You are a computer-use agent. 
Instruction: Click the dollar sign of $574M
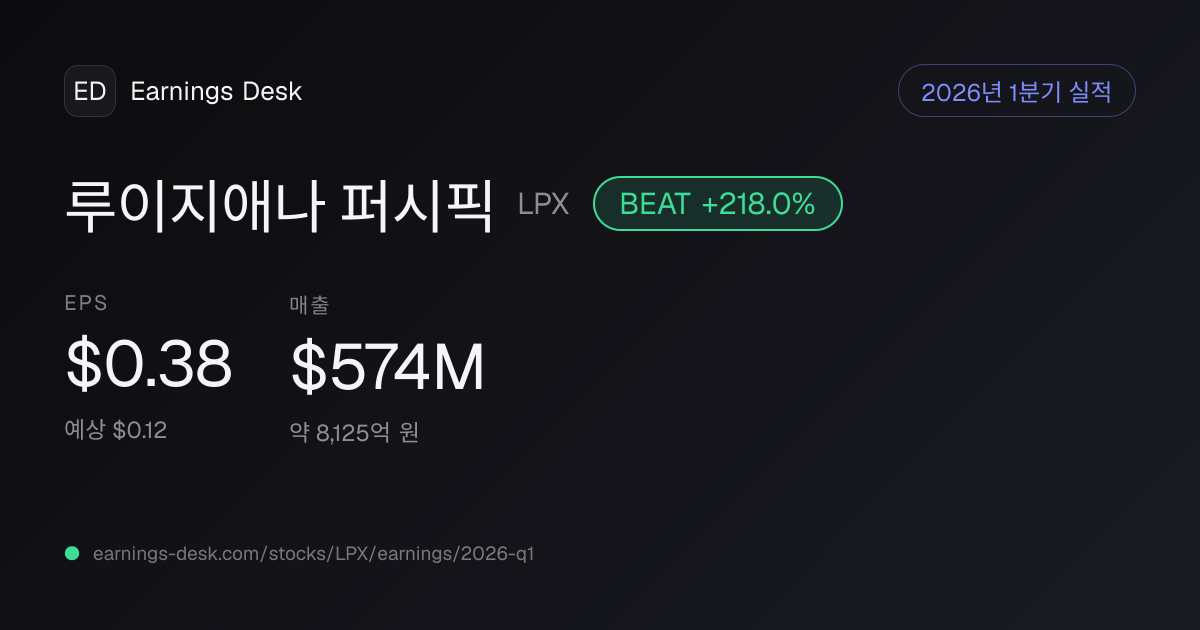pyautogui.click(x=307, y=367)
